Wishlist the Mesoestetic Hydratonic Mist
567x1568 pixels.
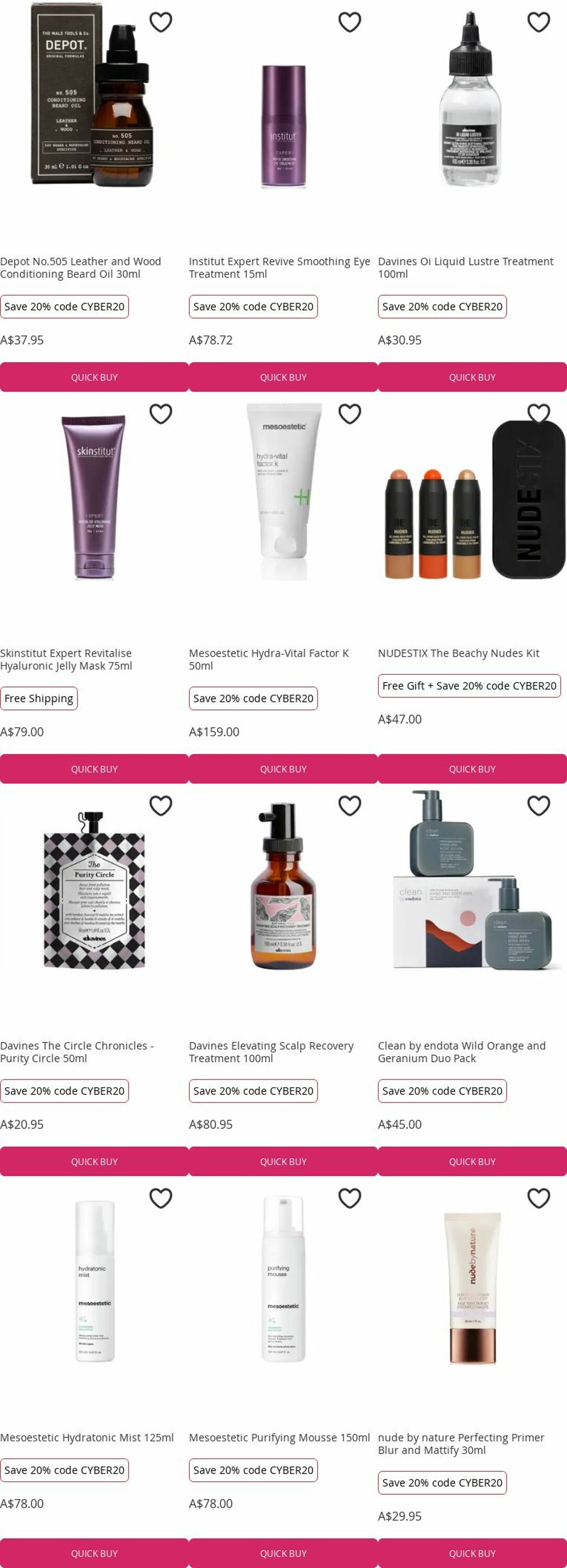point(161,1198)
